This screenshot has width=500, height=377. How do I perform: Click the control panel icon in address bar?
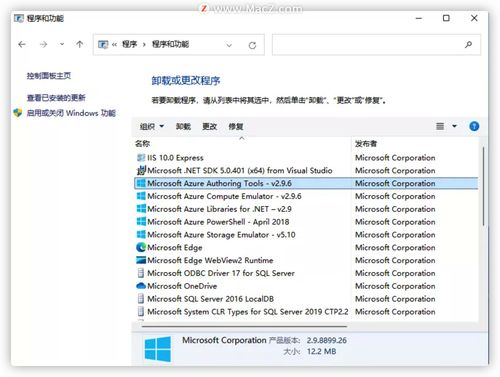103,44
